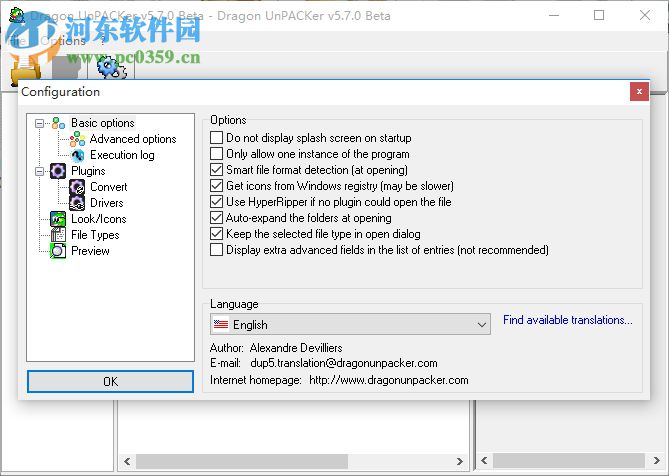Select File Types in the tree

95,235
